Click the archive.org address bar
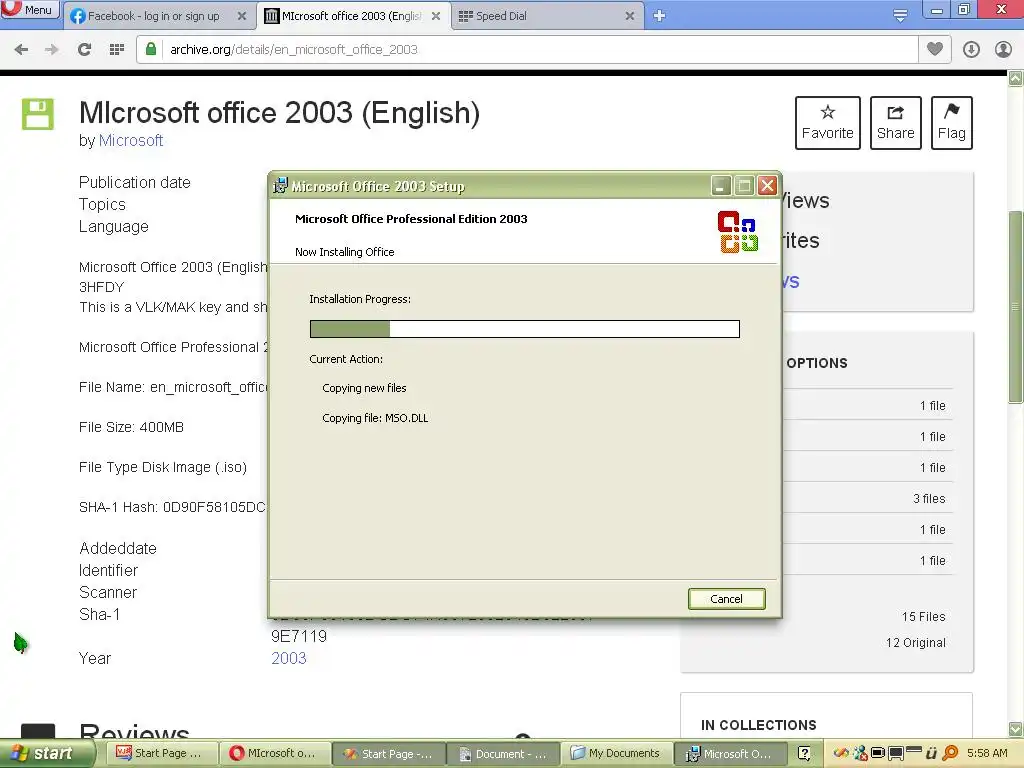This screenshot has height=768, width=1024. click(526, 50)
